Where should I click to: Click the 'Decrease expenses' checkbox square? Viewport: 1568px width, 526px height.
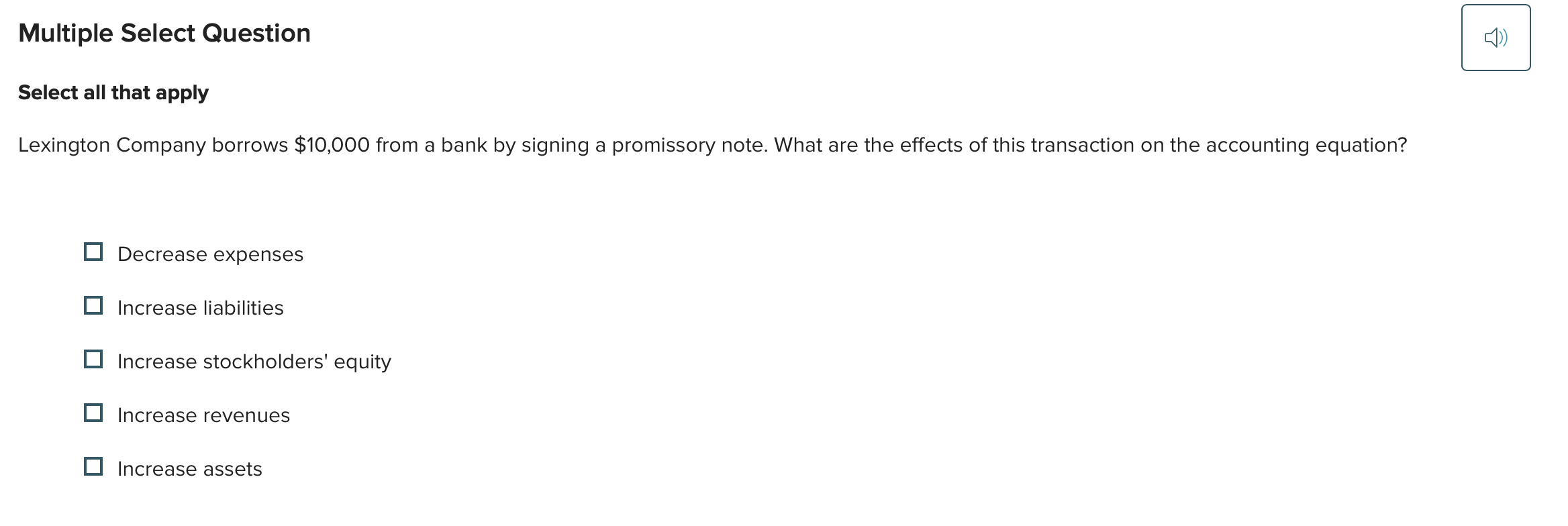pos(93,252)
